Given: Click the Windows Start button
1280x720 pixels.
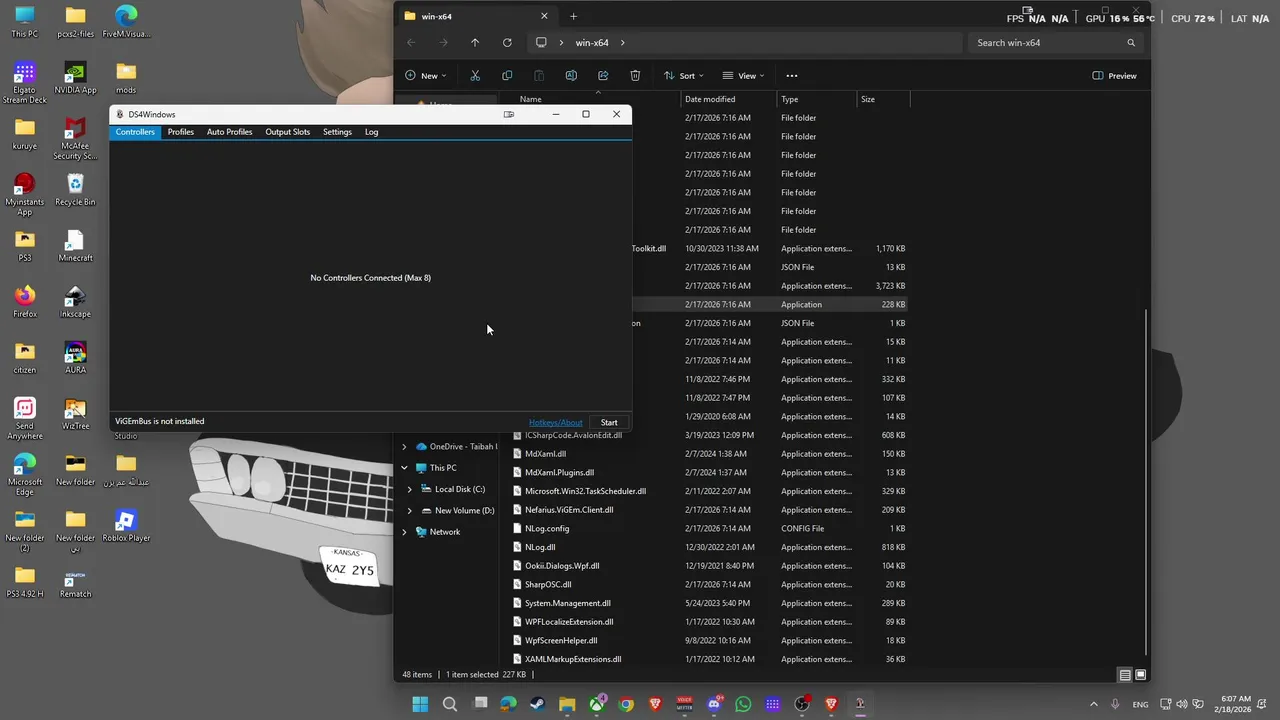Looking at the screenshot, I should (x=420, y=704).
